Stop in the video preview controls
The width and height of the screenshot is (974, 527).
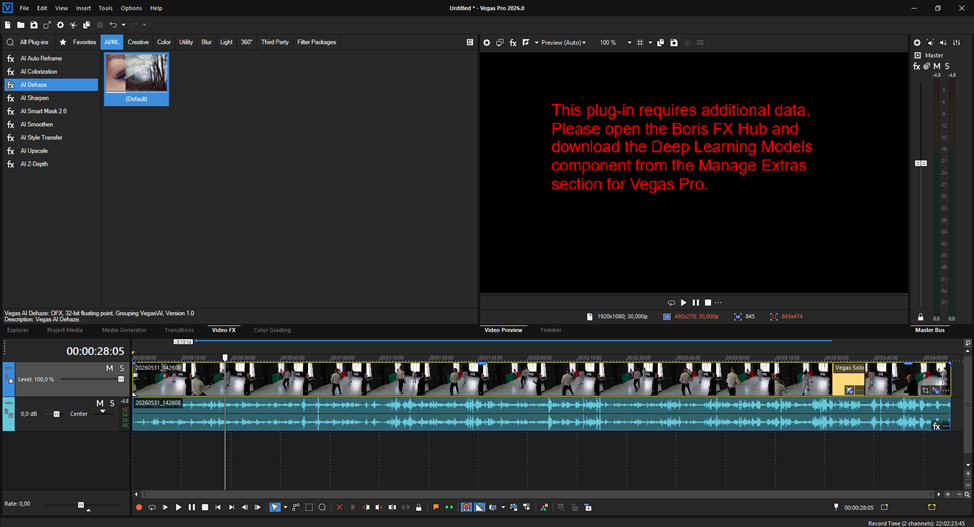pos(708,303)
